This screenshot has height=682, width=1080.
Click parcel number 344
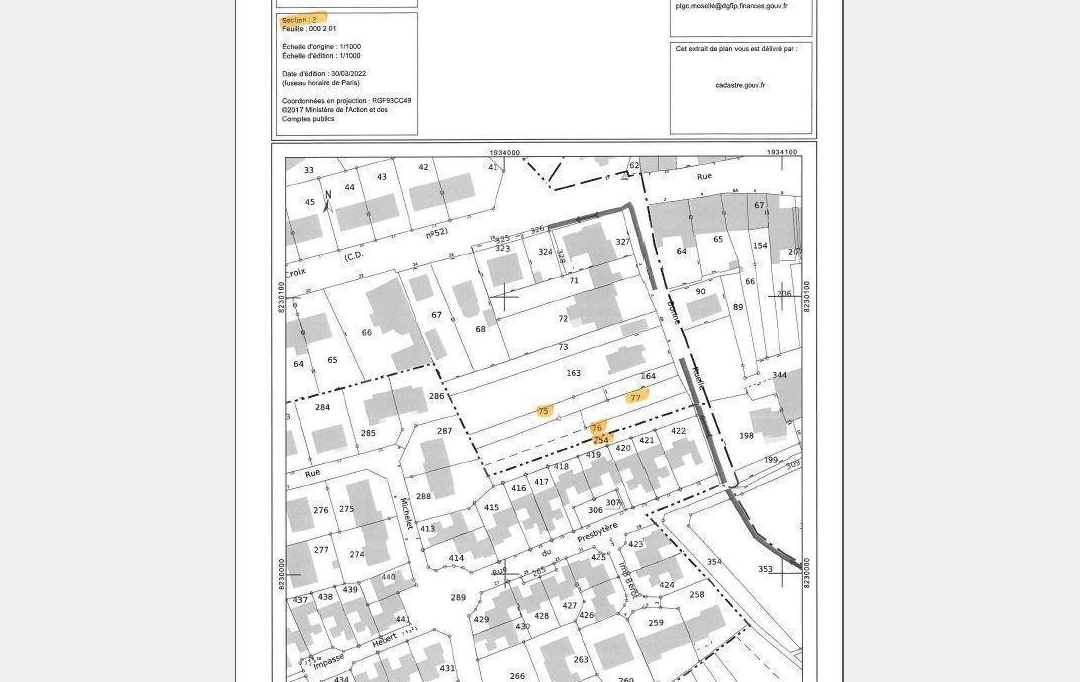(780, 375)
